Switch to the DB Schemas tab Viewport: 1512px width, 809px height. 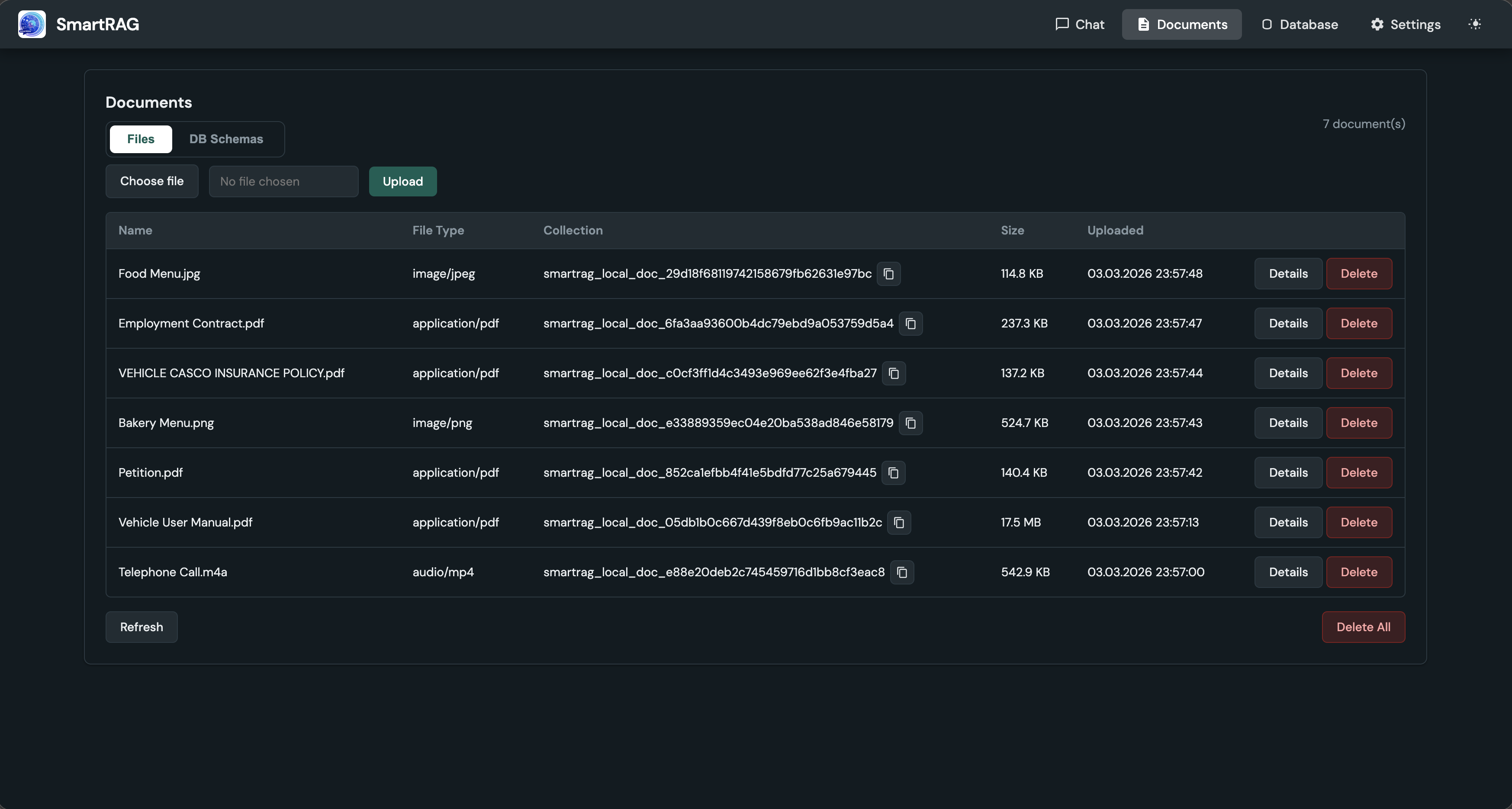pyautogui.click(x=226, y=139)
